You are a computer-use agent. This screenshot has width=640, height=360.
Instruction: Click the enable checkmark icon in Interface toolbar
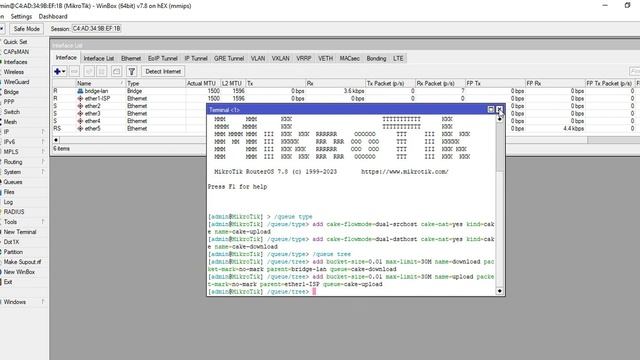89,71
